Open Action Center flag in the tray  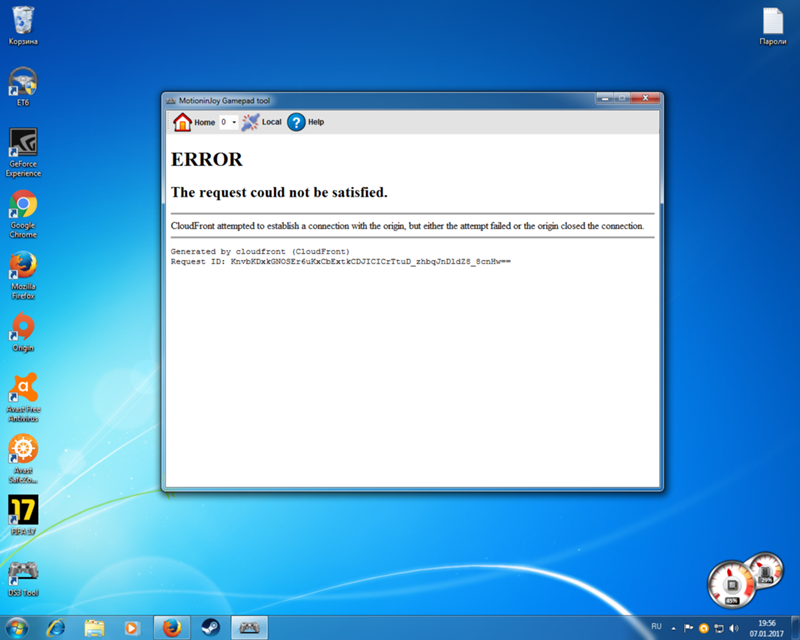(x=688, y=628)
